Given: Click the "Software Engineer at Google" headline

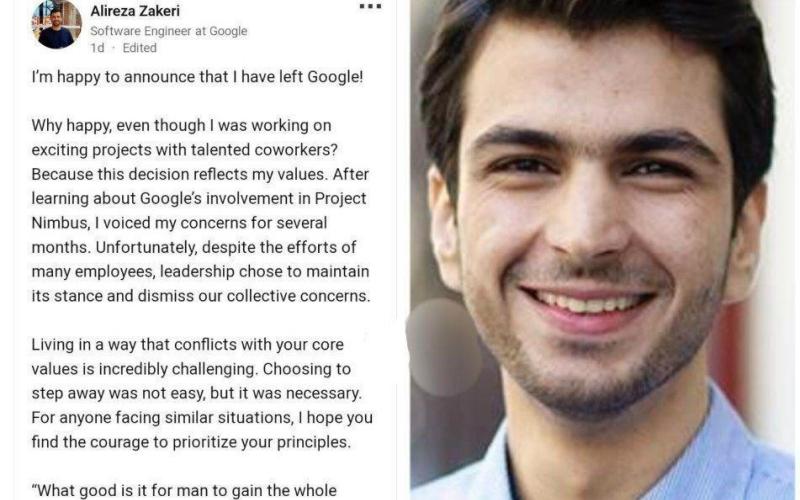Looking at the screenshot, I should pos(168,31).
